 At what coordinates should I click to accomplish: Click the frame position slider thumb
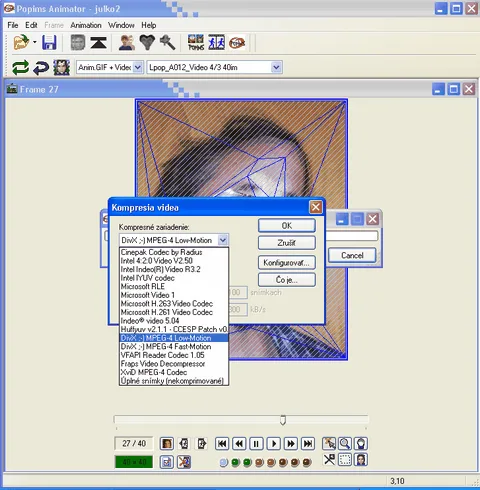(x=283, y=420)
